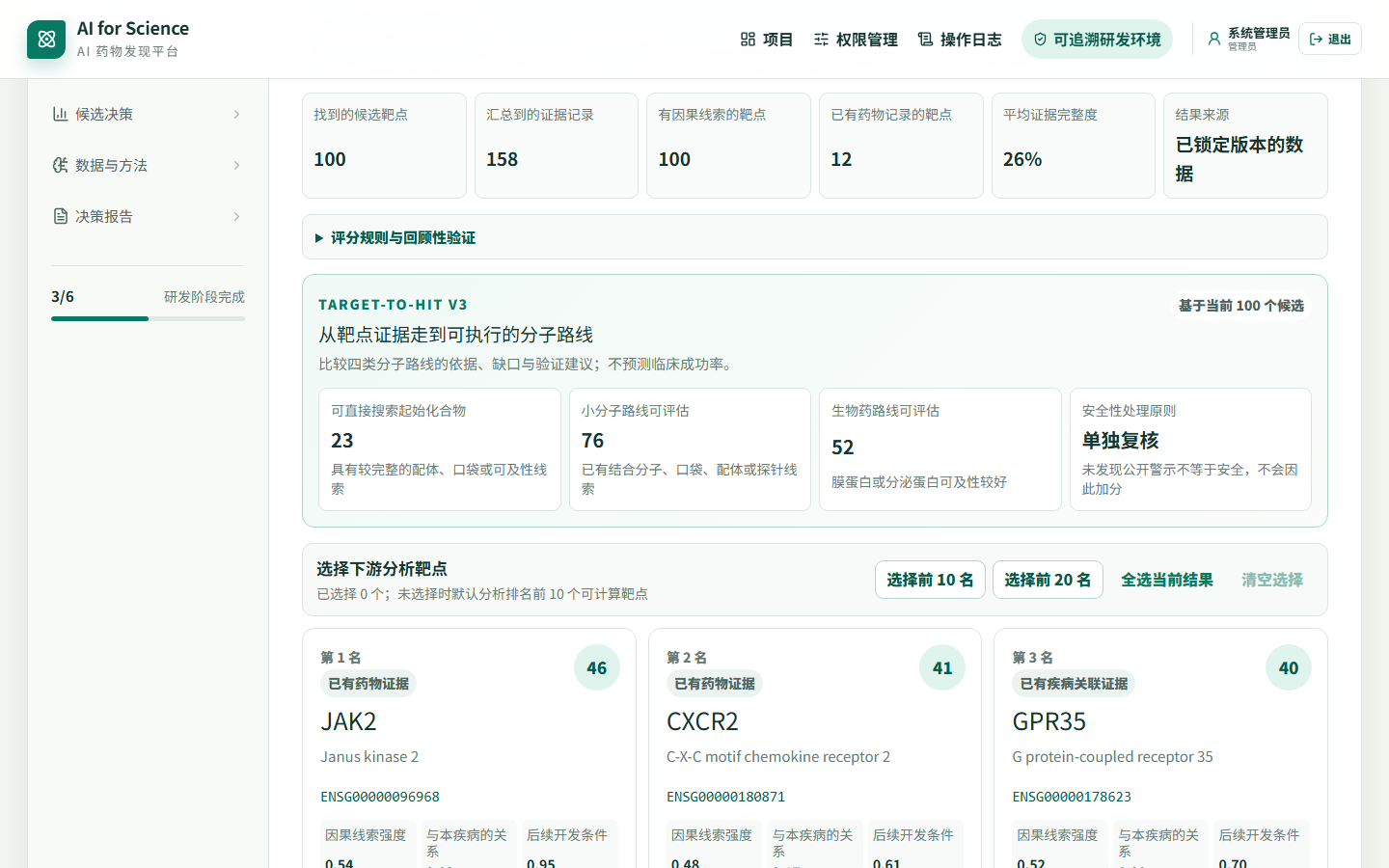This screenshot has height=868, width=1389.
Task: Click 基于当前 100 个候选 badge
Action: pos(1241,306)
